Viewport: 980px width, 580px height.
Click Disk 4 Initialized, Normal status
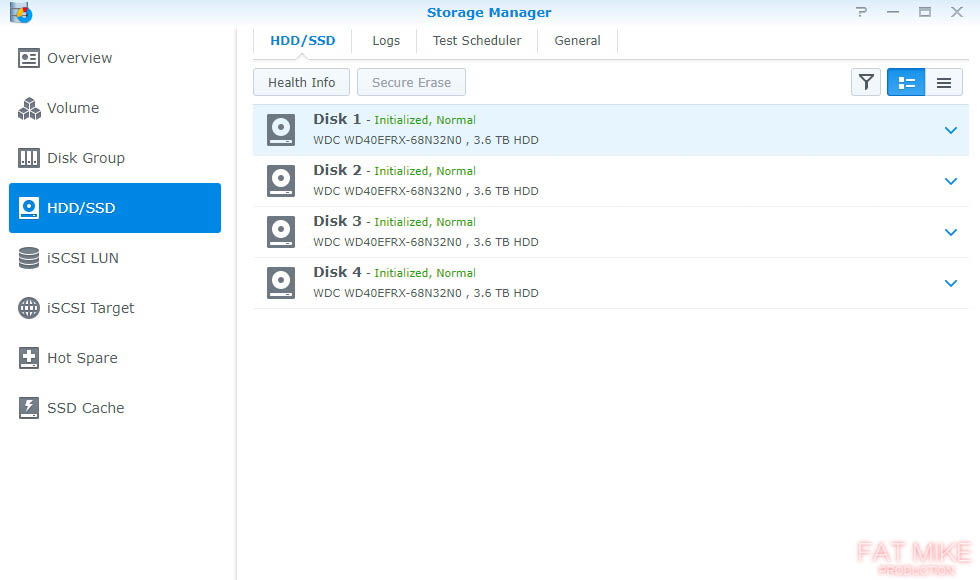point(425,273)
